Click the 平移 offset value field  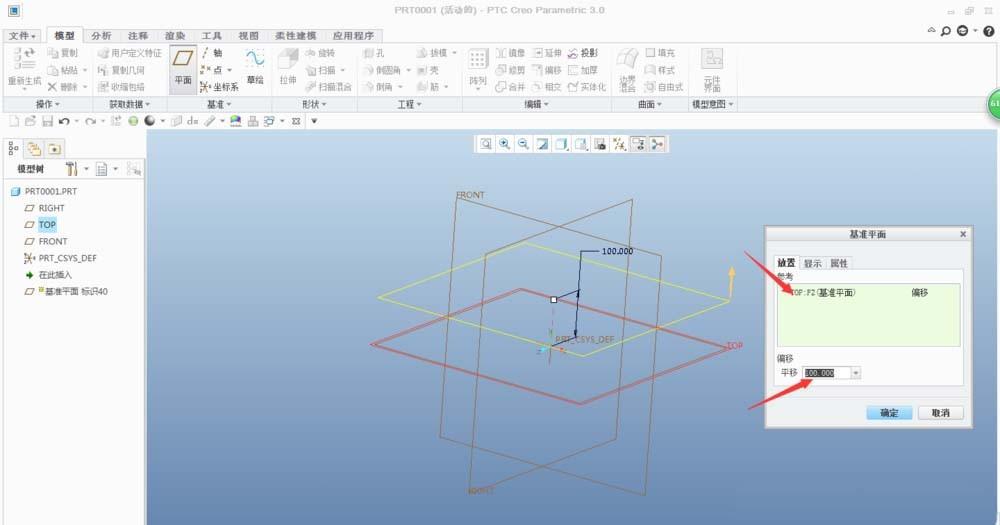click(827, 373)
